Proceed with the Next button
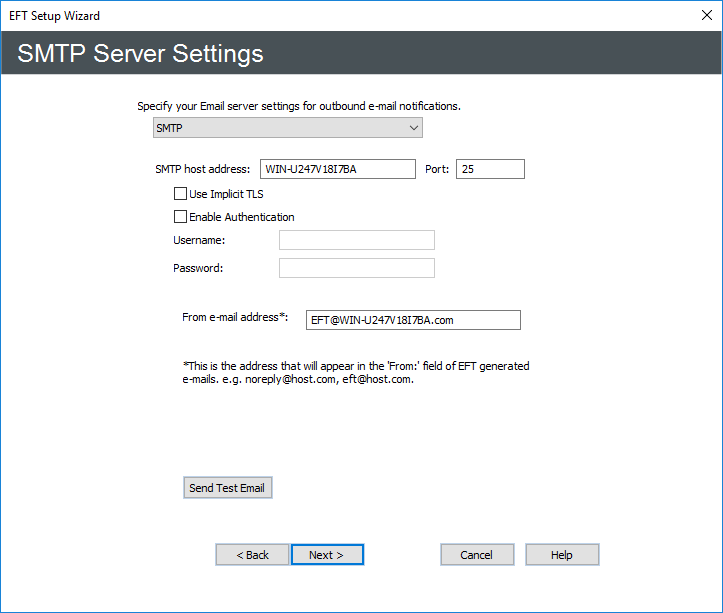The image size is (723, 613). tap(327, 555)
